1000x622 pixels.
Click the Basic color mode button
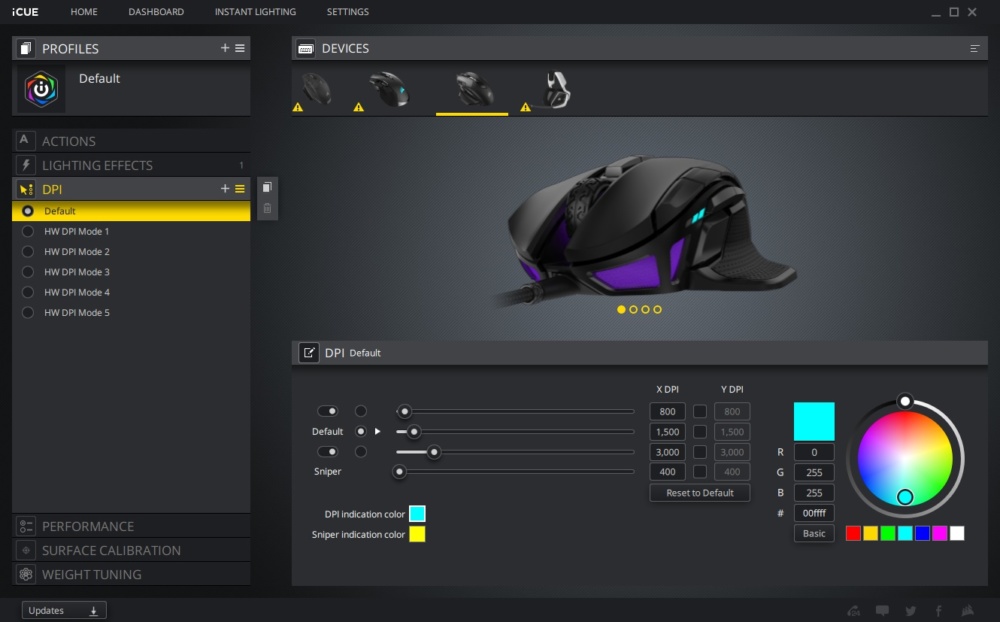pos(814,533)
